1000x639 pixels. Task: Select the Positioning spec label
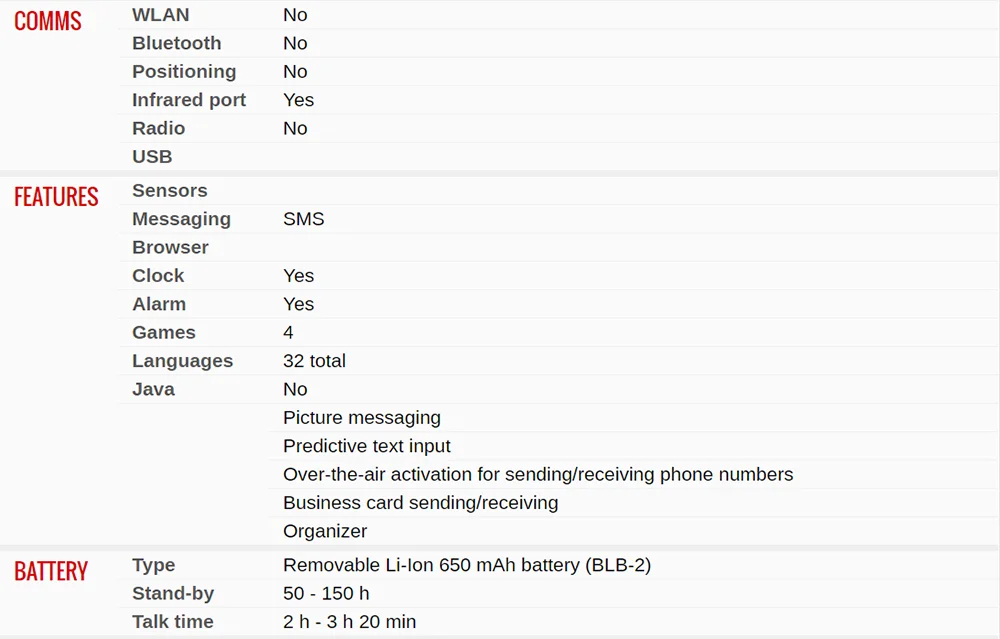coord(184,71)
